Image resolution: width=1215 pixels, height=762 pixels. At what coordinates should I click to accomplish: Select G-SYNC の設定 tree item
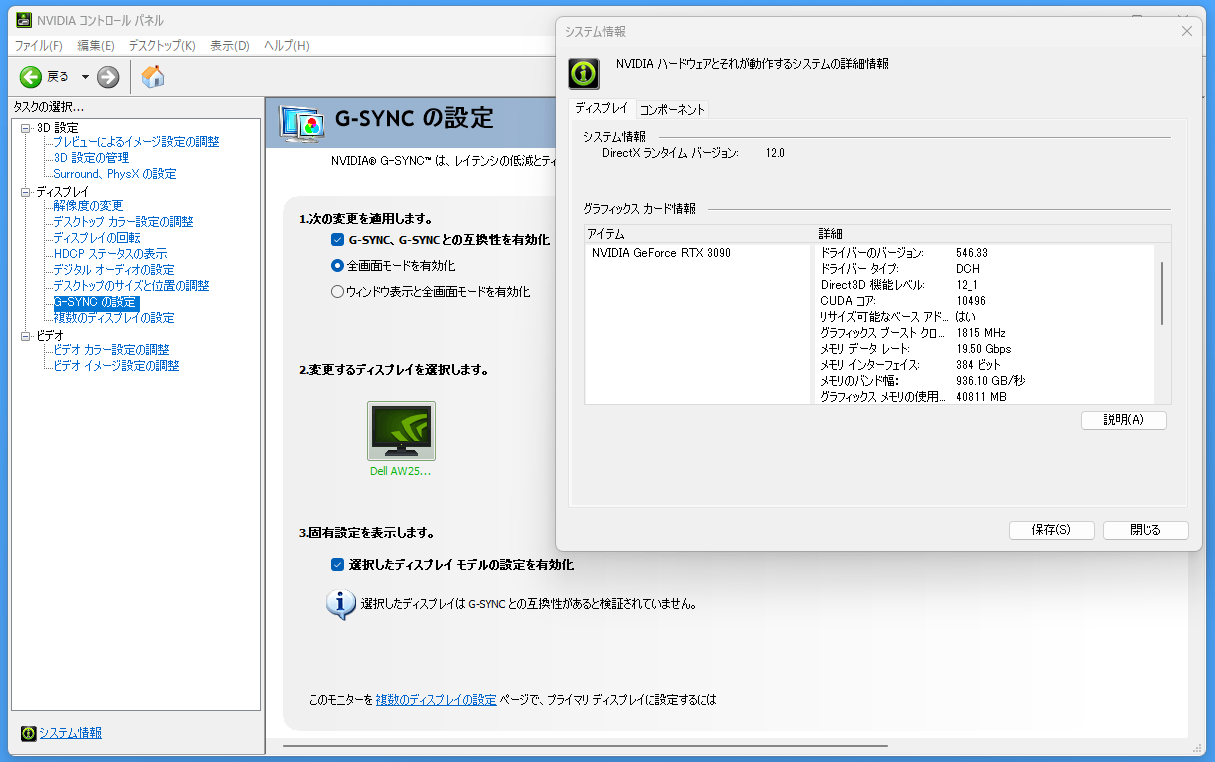[x=96, y=302]
